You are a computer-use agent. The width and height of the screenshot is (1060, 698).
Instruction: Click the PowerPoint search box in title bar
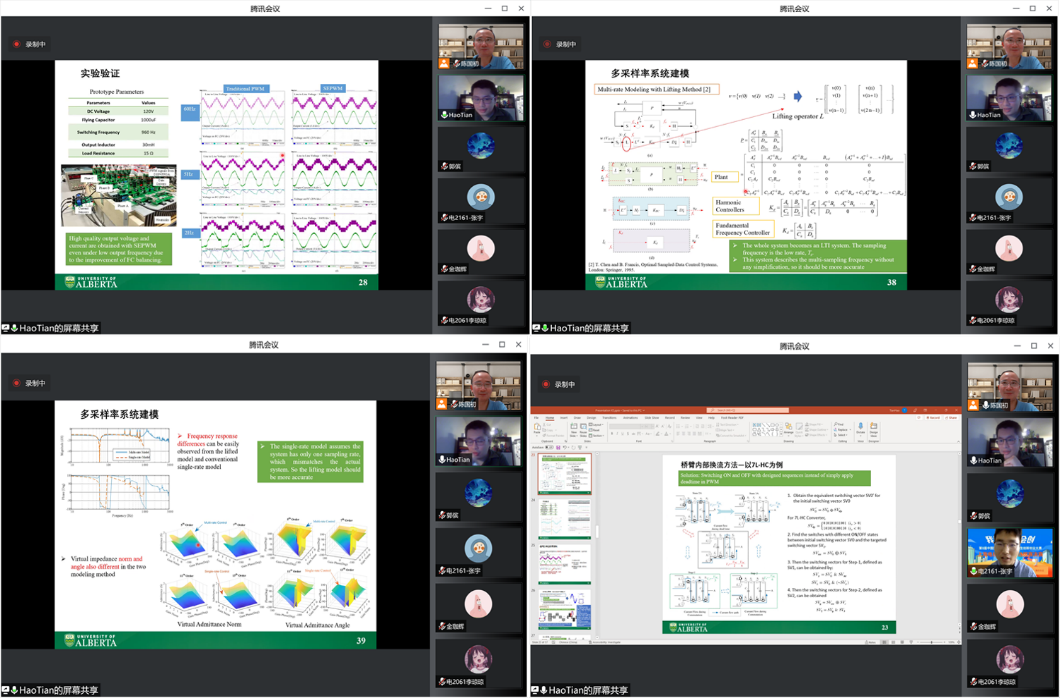pyautogui.click(x=745, y=410)
